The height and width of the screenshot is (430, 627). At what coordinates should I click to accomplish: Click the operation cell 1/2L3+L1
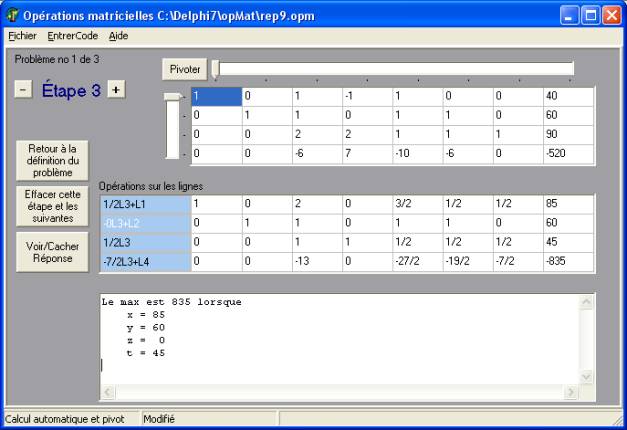146,204
